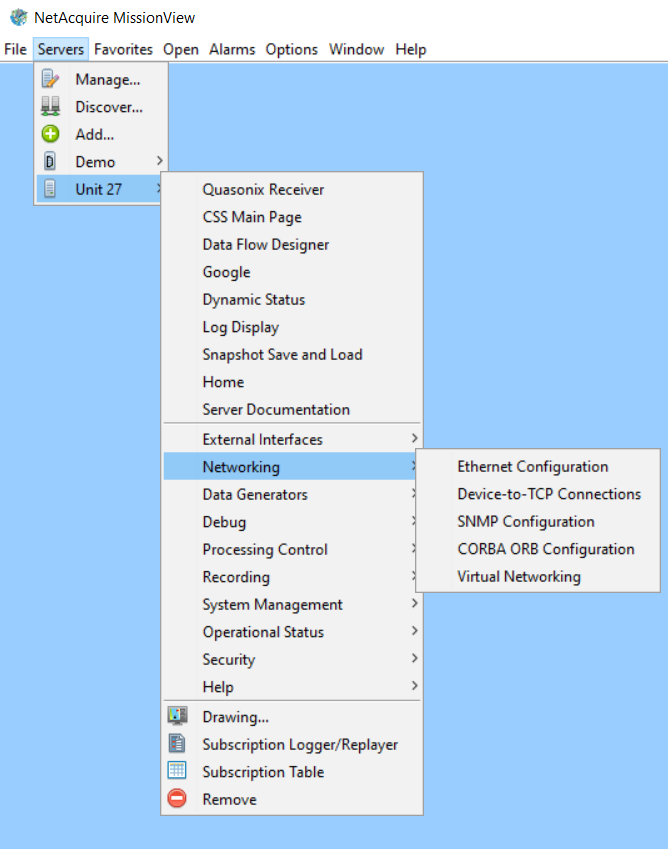Open SNMP Configuration
The height and width of the screenshot is (849, 668).
538,521
